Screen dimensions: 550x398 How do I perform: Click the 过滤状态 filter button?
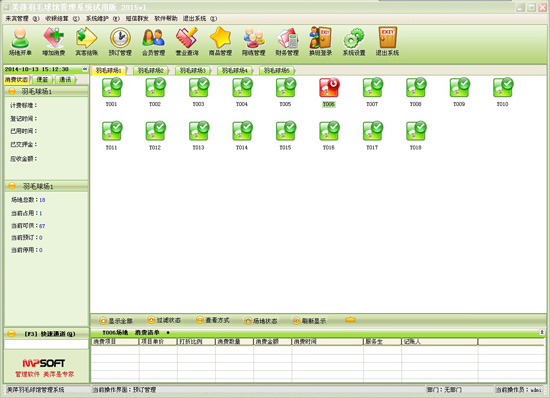point(164,320)
